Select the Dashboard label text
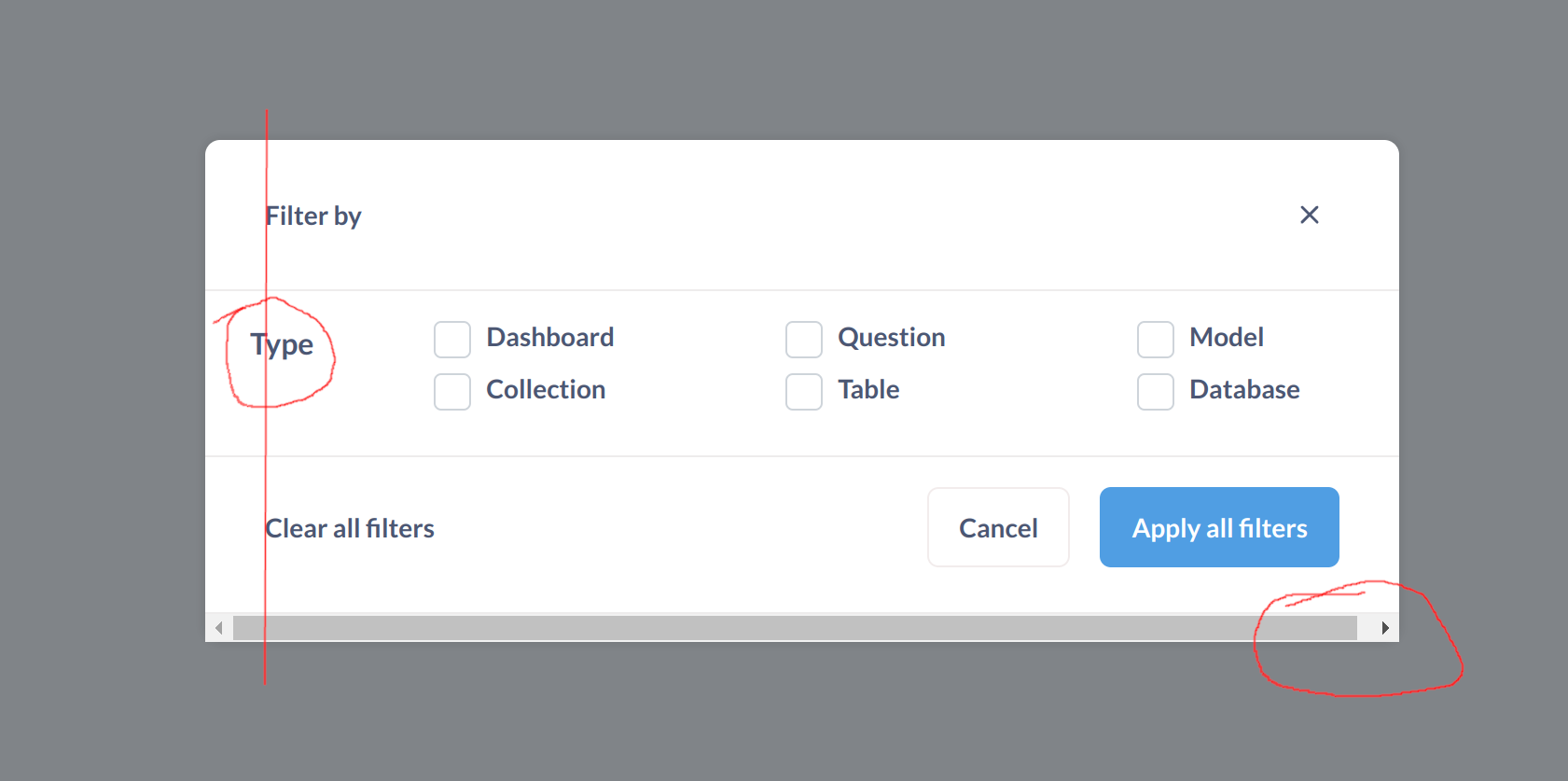 click(549, 337)
